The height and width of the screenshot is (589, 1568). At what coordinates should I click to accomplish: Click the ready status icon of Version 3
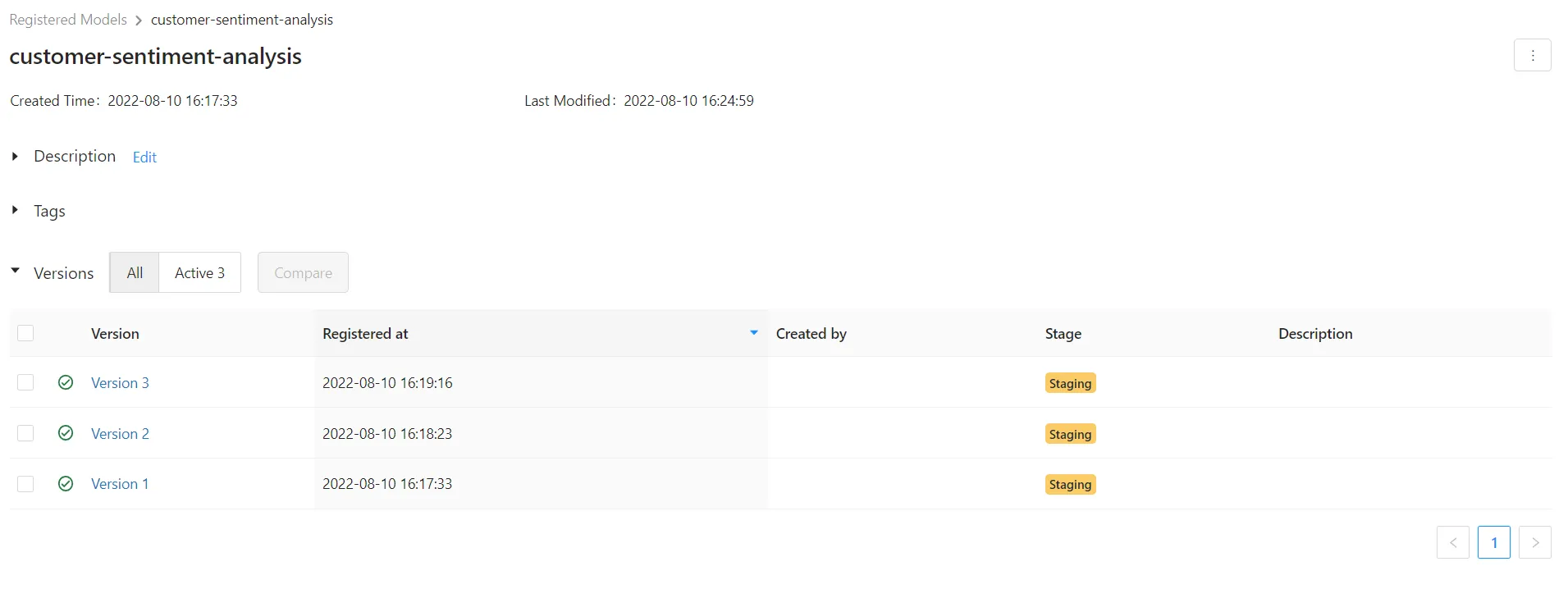pos(66,382)
